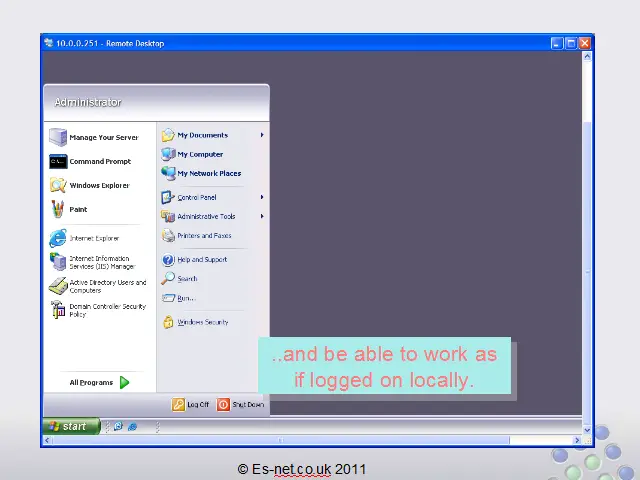The image size is (640, 480).
Task: Maximize the Remote Desktop window
Action: click(x=571, y=43)
